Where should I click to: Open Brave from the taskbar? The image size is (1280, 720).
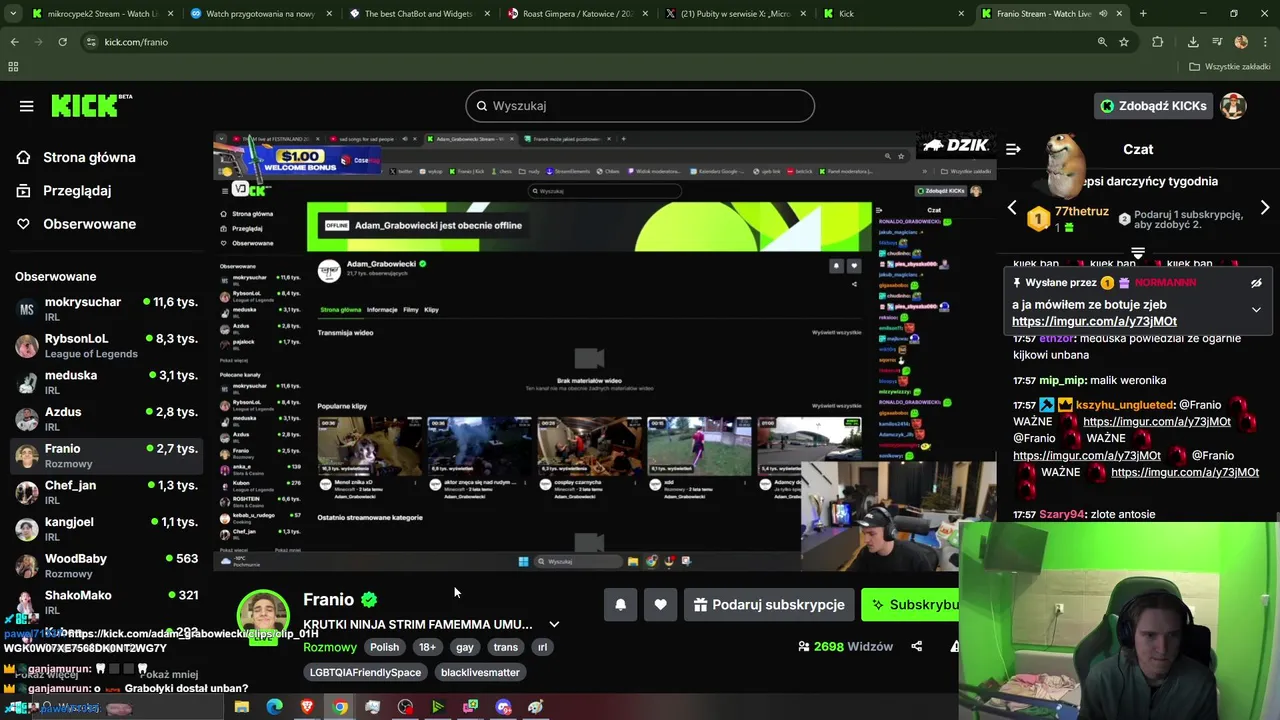point(307,707)
